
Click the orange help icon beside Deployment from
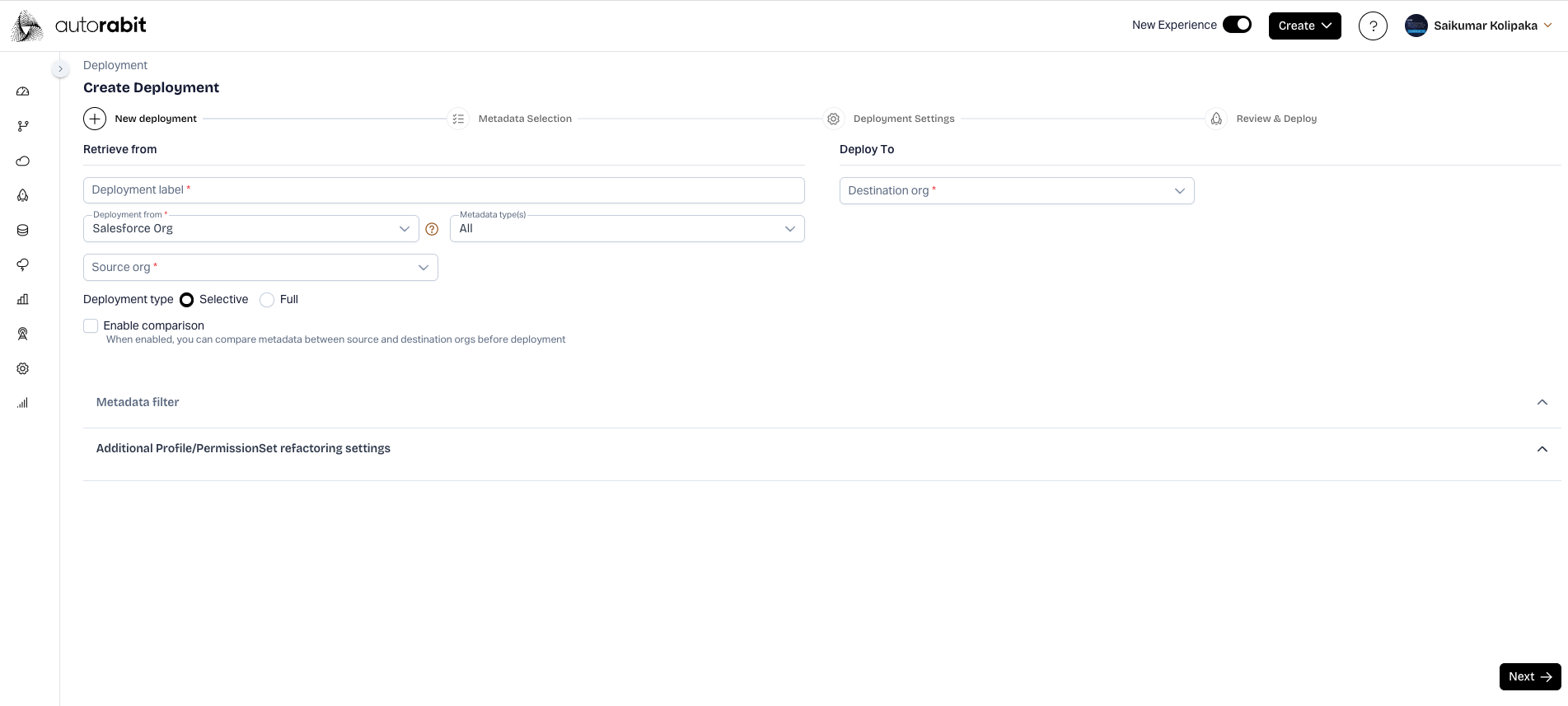[x=432, y=229]
